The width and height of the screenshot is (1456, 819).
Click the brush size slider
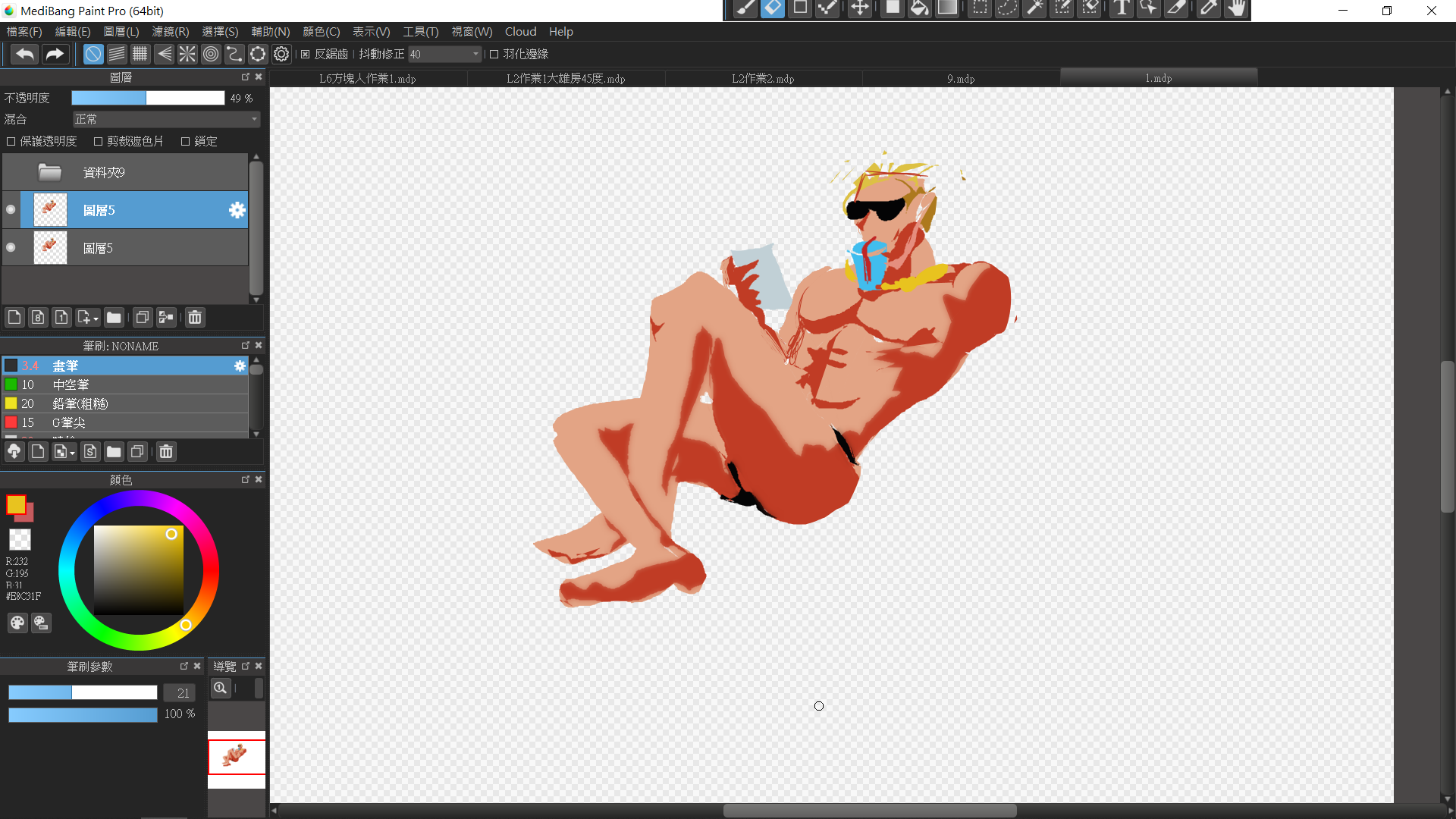click(x=83, y=692)
